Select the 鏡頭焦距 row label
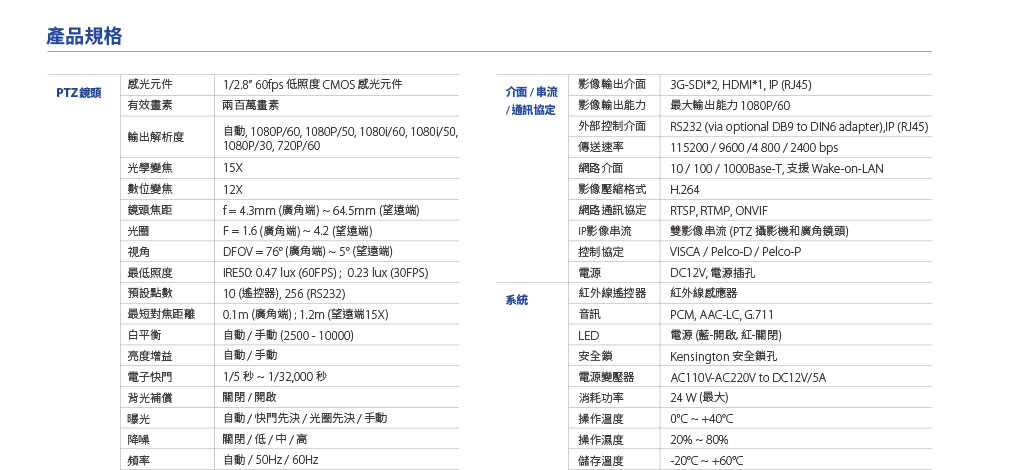Image resolution: width=1024 pixels, height=470 pixels. pyautogui.click(x=151, y=210)
